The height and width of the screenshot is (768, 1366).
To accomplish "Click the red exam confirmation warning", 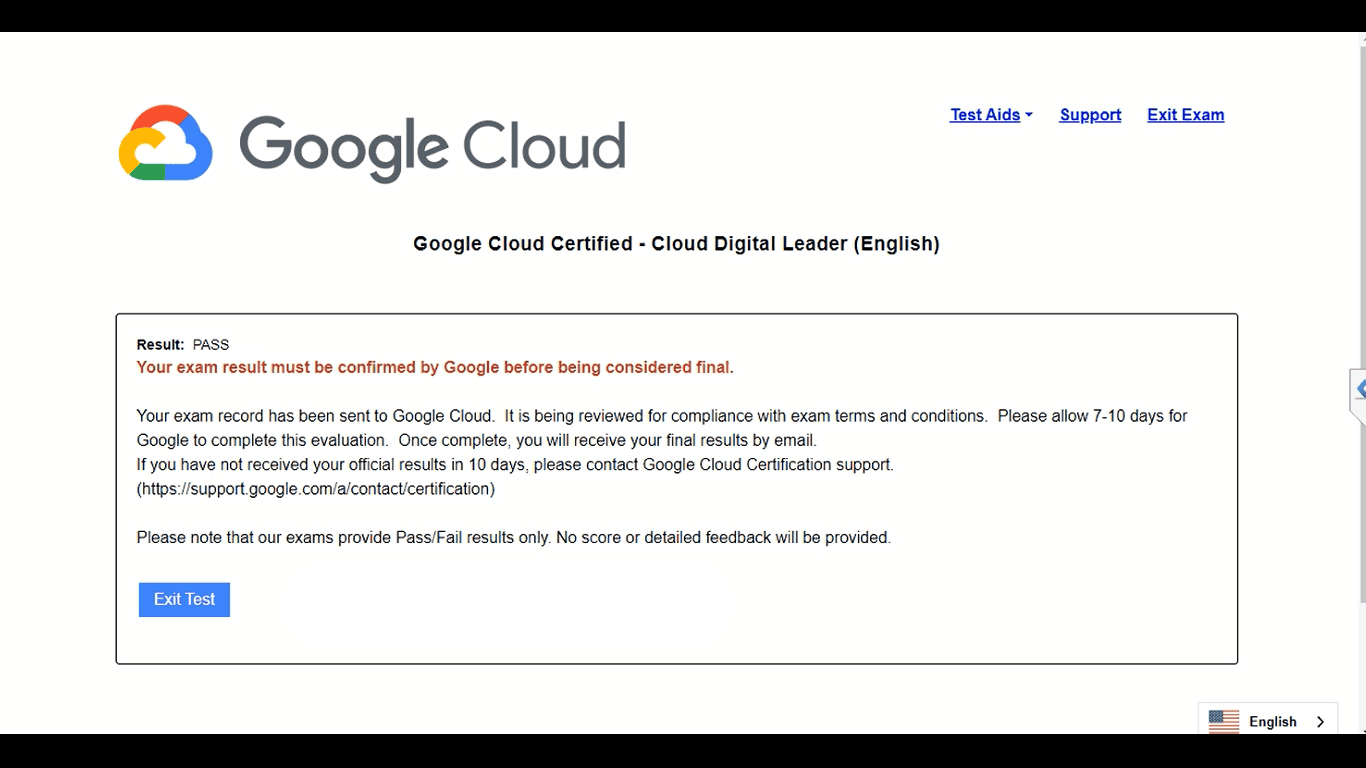I will pyautogui.click(x=435, y=368).
